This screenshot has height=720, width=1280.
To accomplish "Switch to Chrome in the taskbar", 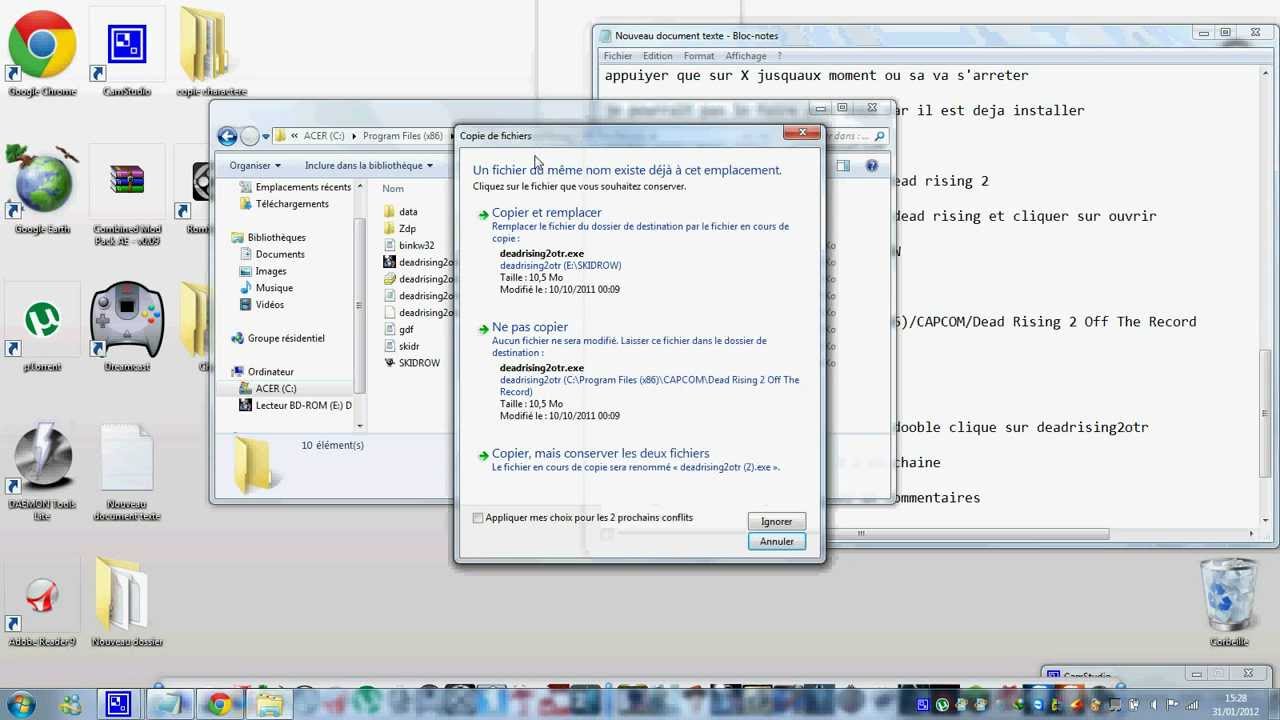I will pyautogui.click(x=219, y=705).
